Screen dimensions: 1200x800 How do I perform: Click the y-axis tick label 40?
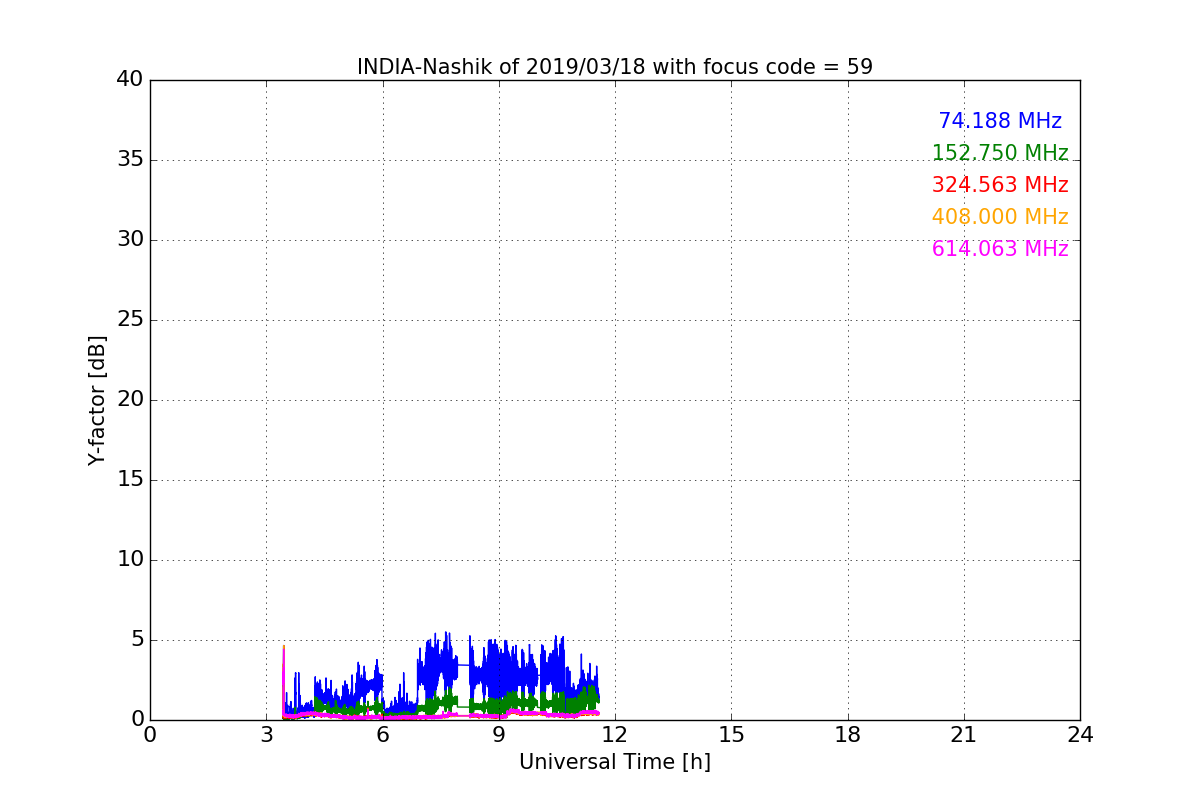(130, 80)
